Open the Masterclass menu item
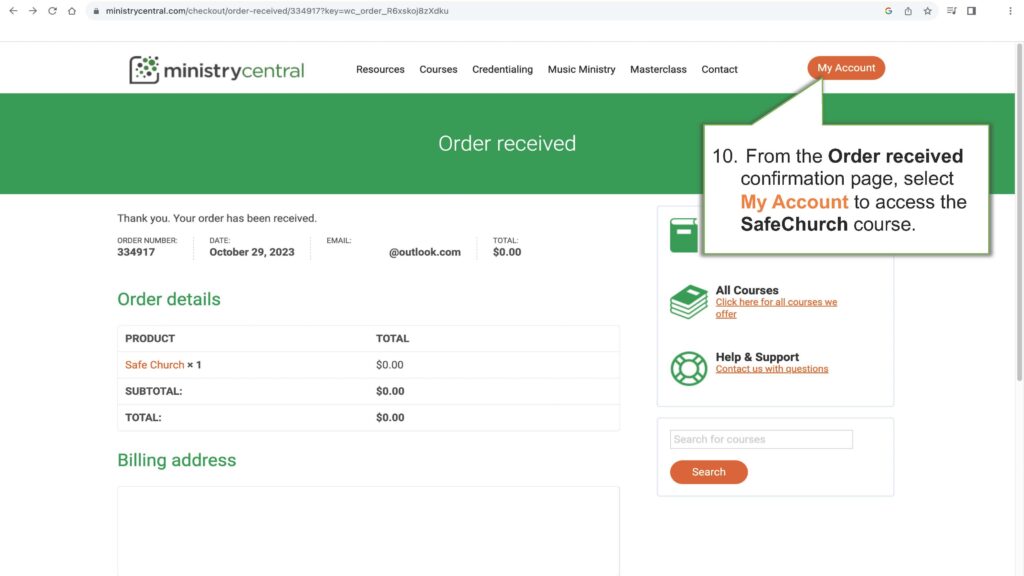Screen dimensions: 1024x576 [658, 69]
